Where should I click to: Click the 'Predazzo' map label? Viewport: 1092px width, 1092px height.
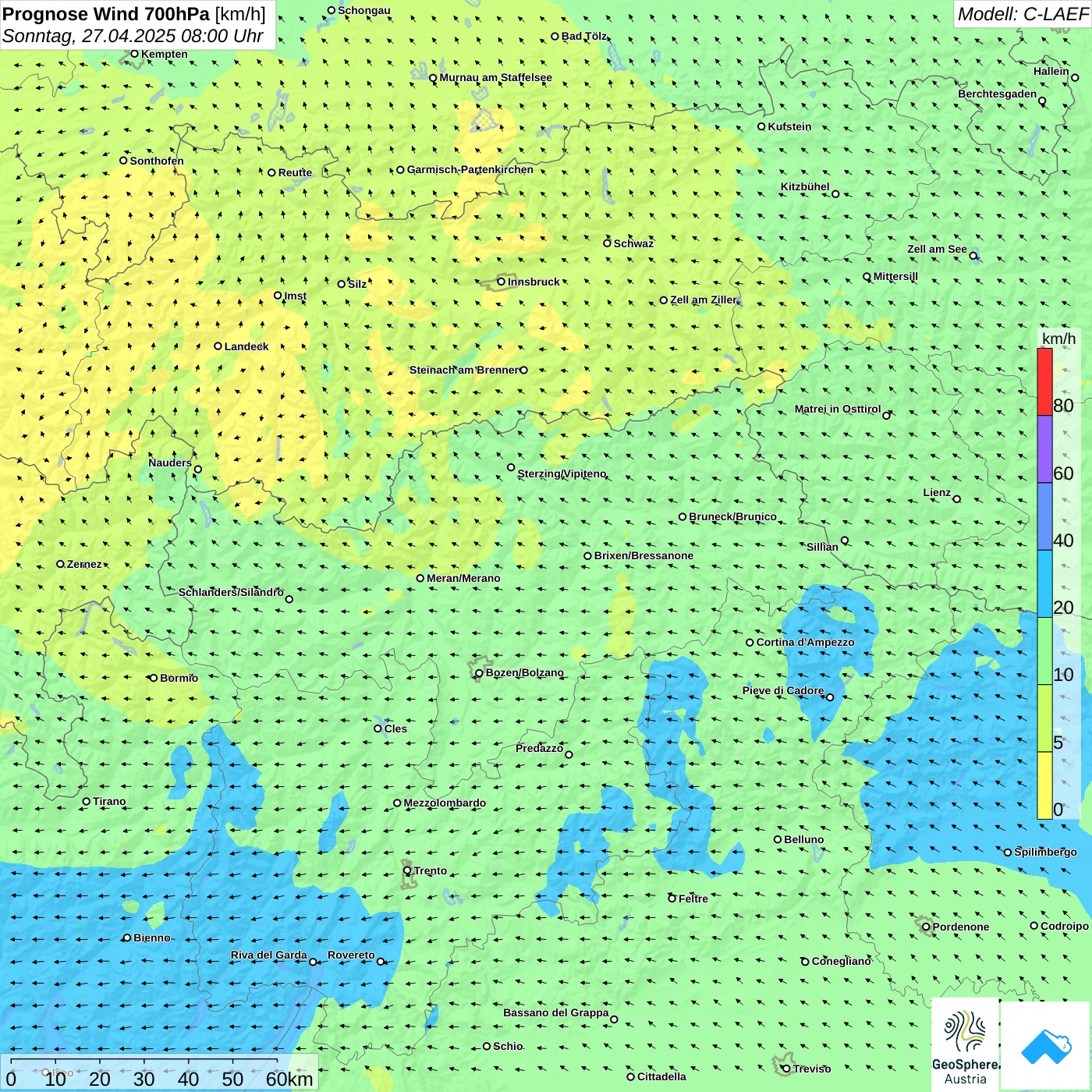tap(539, 748)
